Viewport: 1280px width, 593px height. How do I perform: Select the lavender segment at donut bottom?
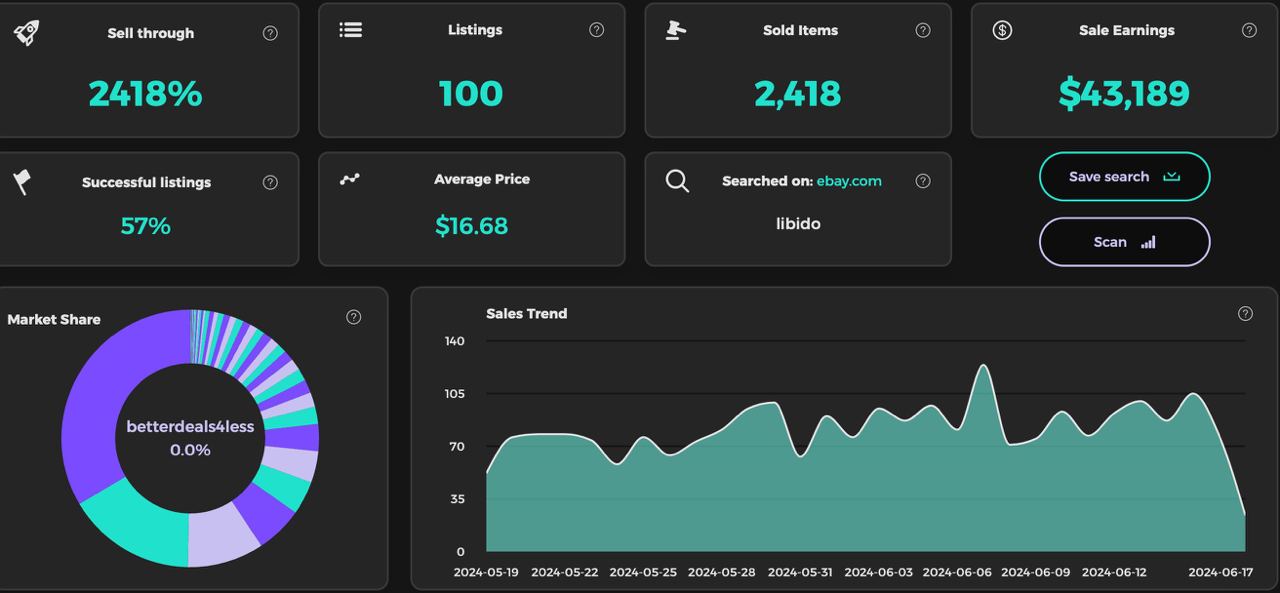click(222, 534)
